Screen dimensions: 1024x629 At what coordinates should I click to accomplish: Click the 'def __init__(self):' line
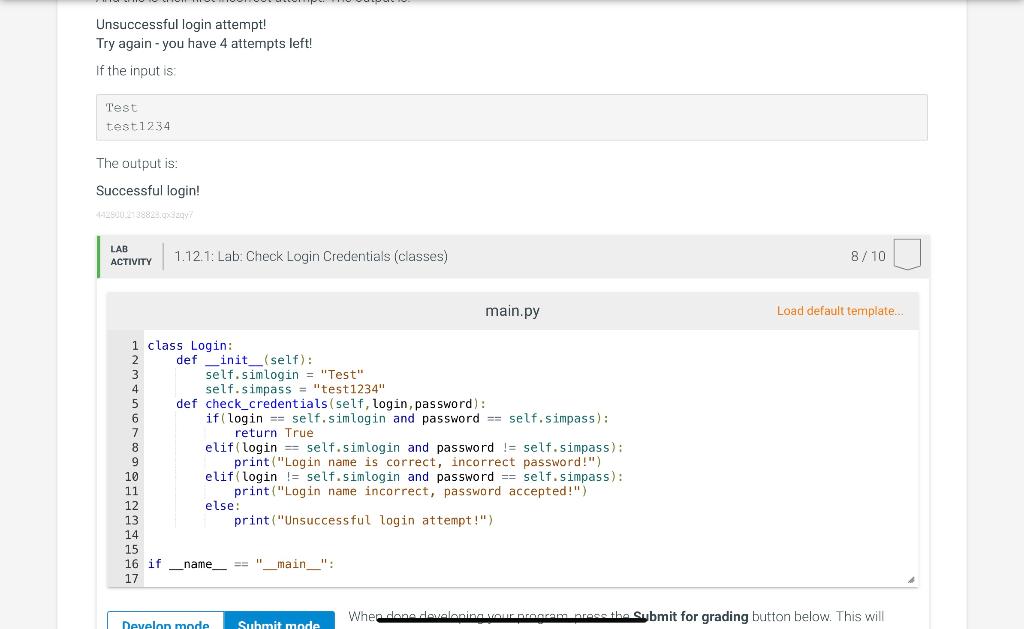(244, 360)
